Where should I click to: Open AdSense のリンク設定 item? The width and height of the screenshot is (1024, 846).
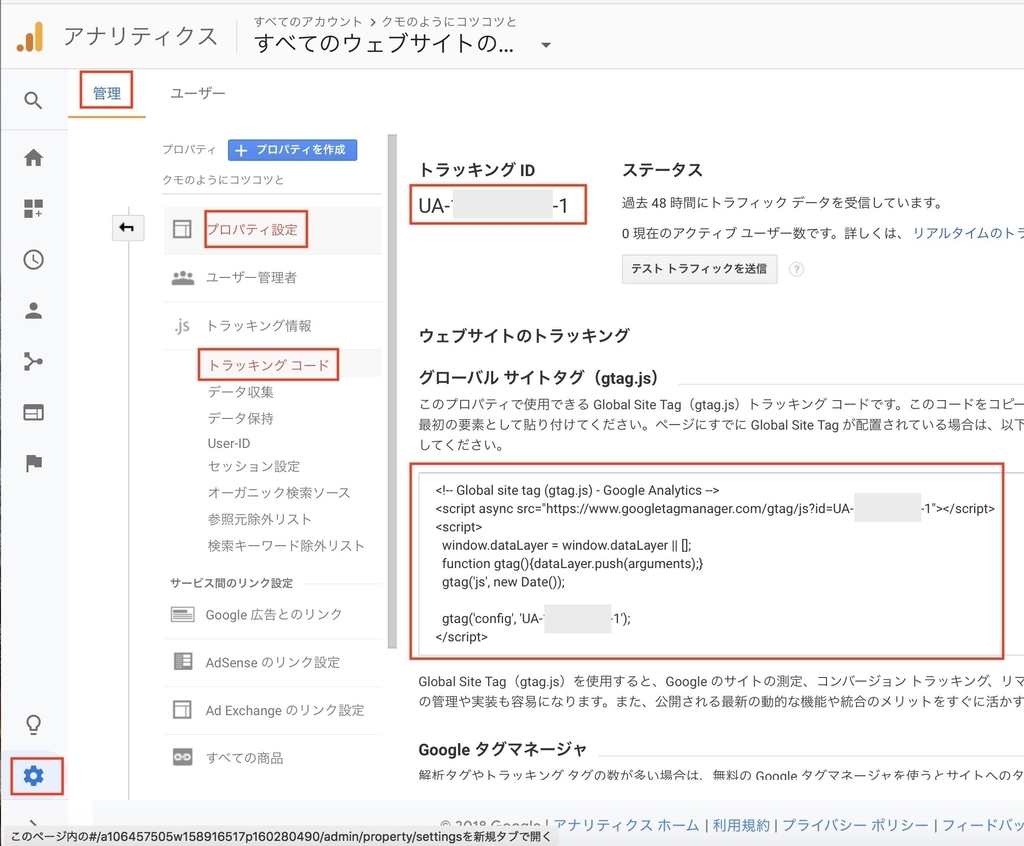point(272,662)
